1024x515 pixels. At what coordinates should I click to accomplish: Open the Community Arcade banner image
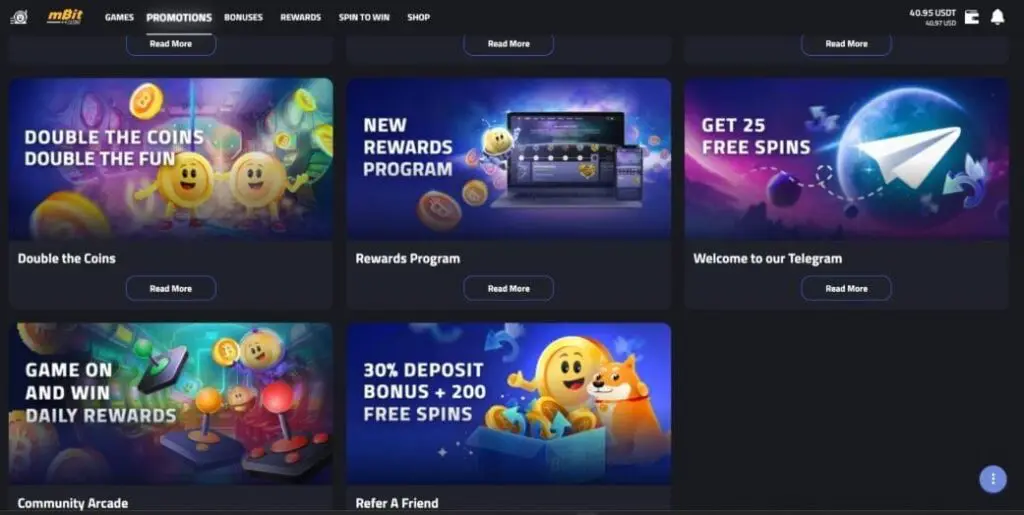point(170,403)
